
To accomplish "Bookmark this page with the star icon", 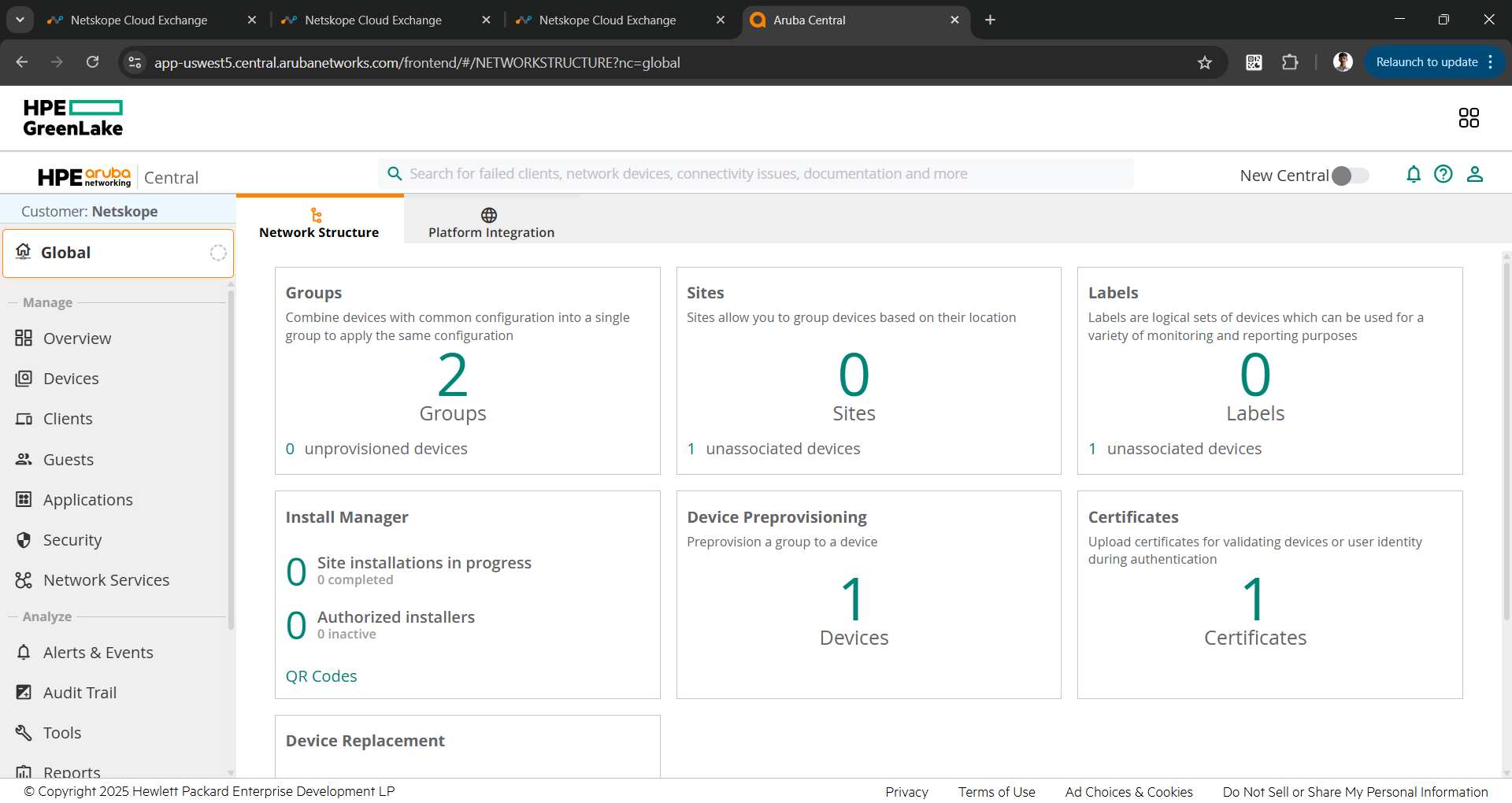I will click(1205, 62).
